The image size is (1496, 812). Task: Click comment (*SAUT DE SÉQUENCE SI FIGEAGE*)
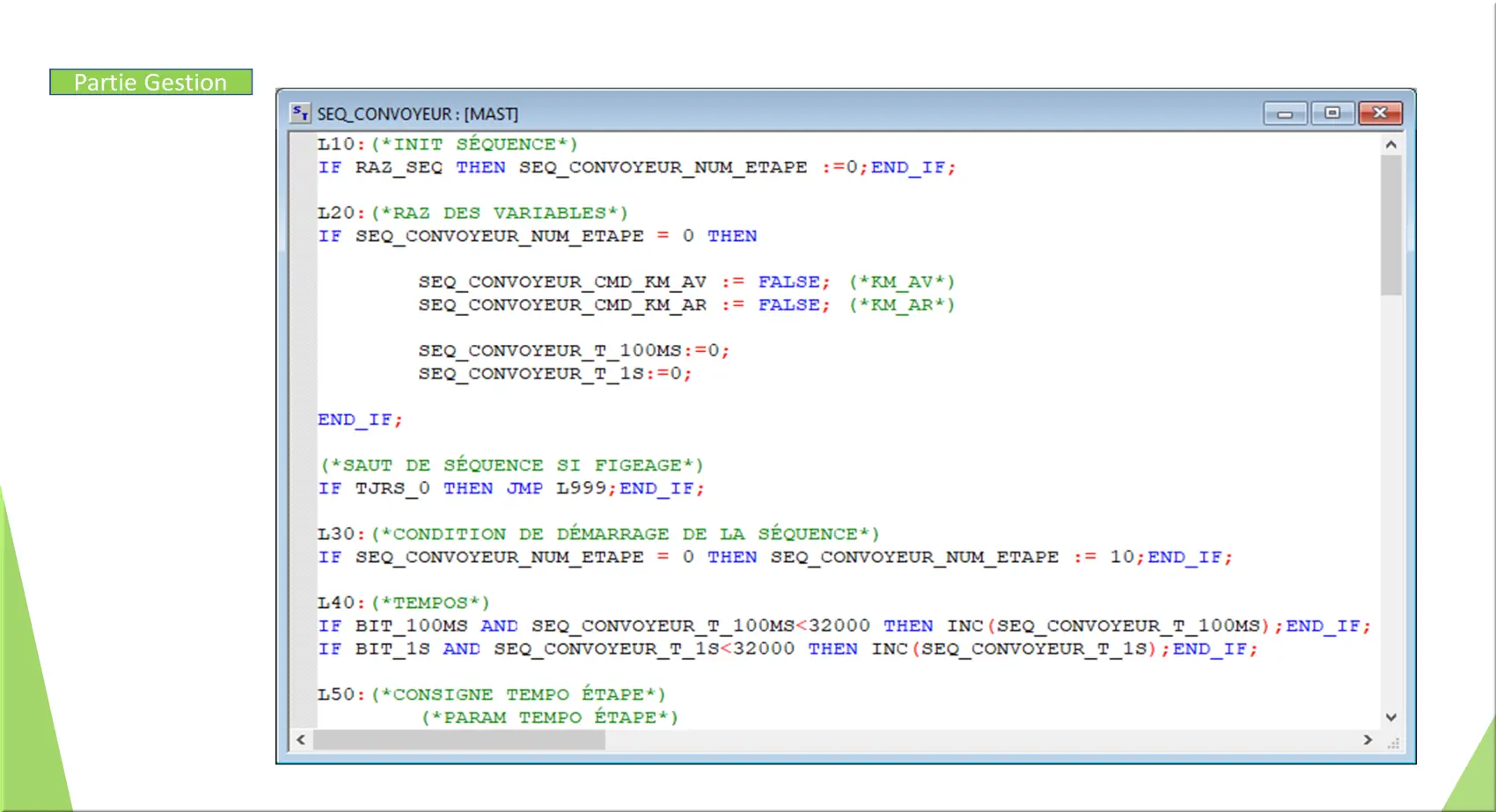pyautogui.click(x=512, y=465)
